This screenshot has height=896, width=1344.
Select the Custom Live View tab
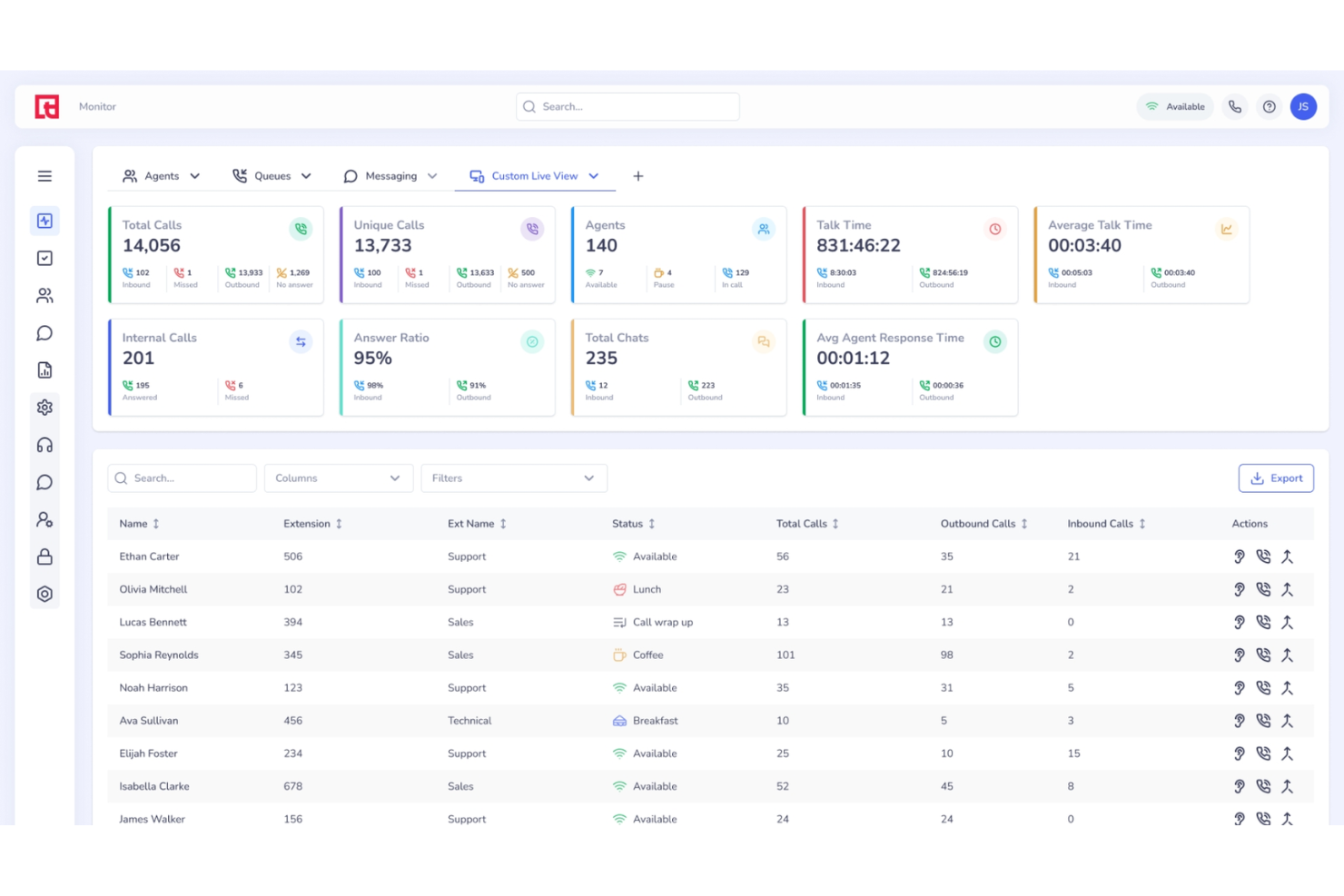[534, 176]
